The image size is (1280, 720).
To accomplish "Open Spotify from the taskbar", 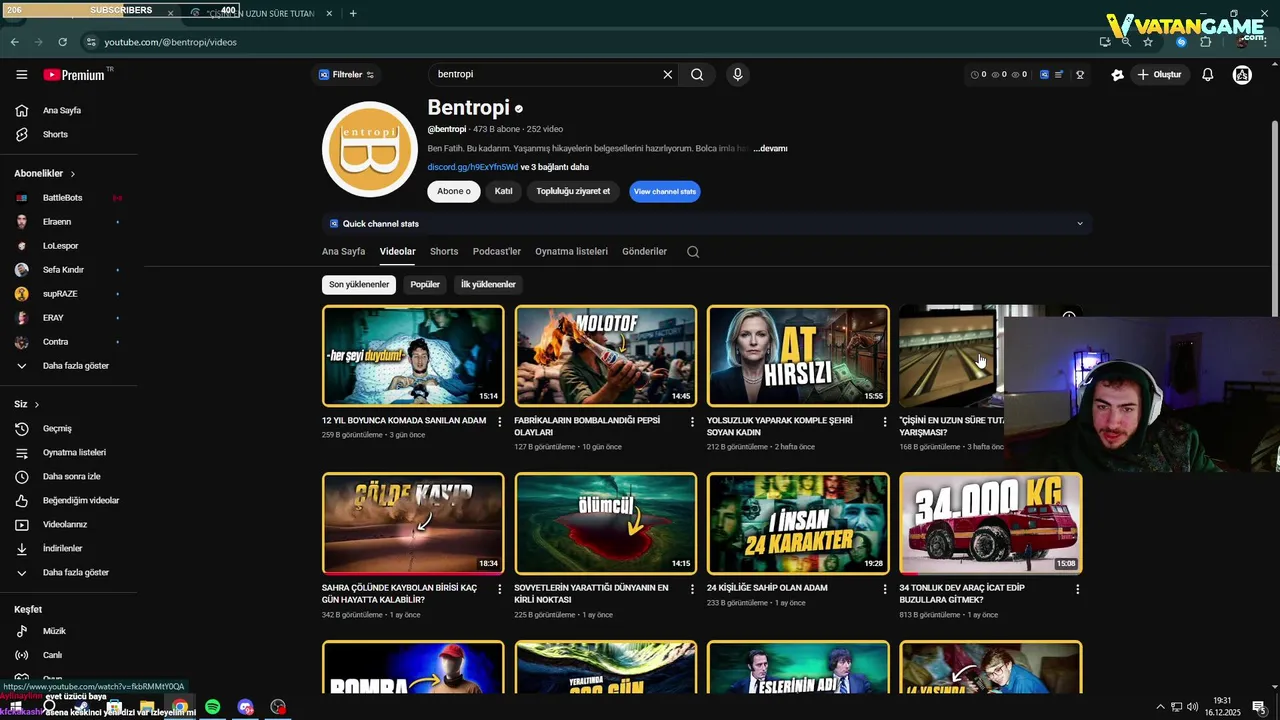I will pyautogui.click(x=213, y=707).
